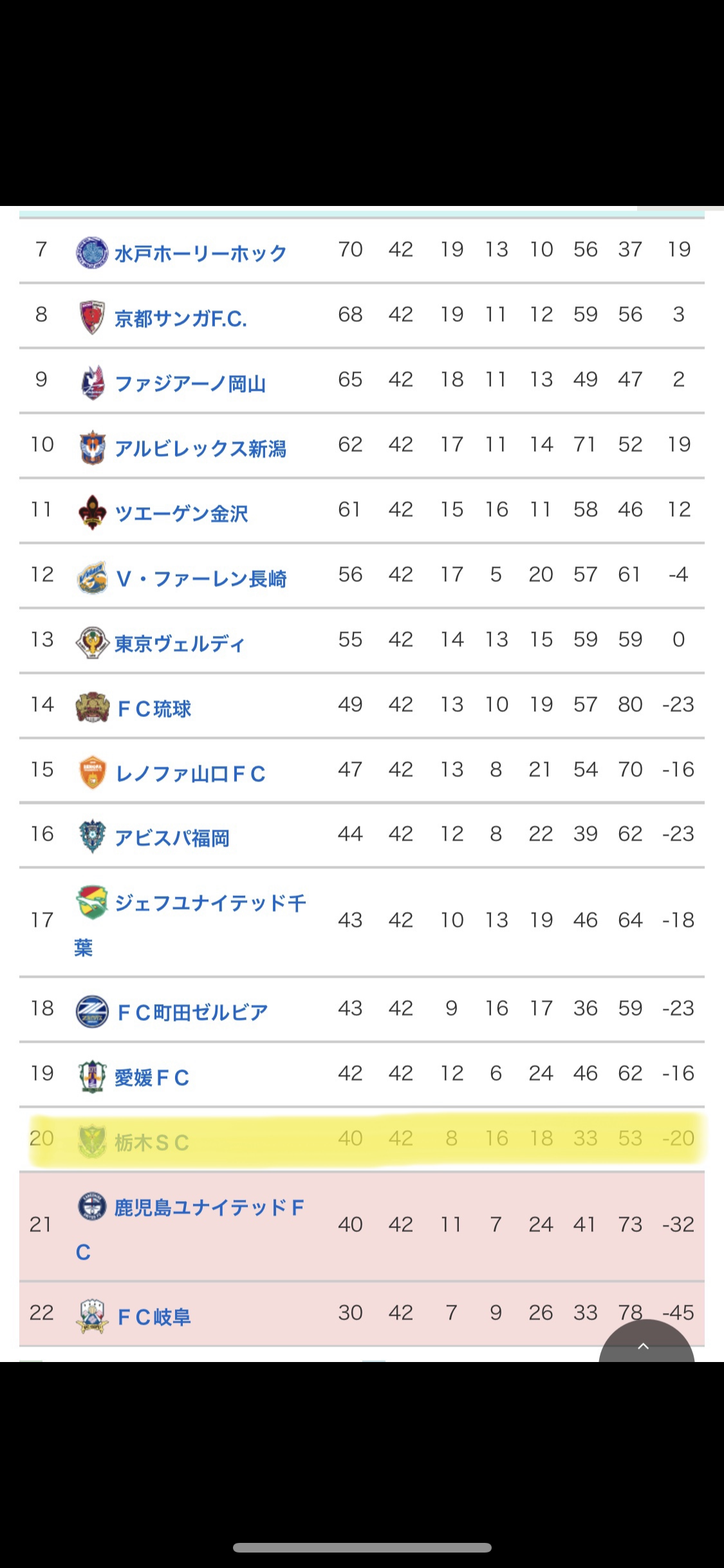Tap the V-Varen Nagasaki team logo
This screenshot has height=1568, width=724.
point(92,577)
